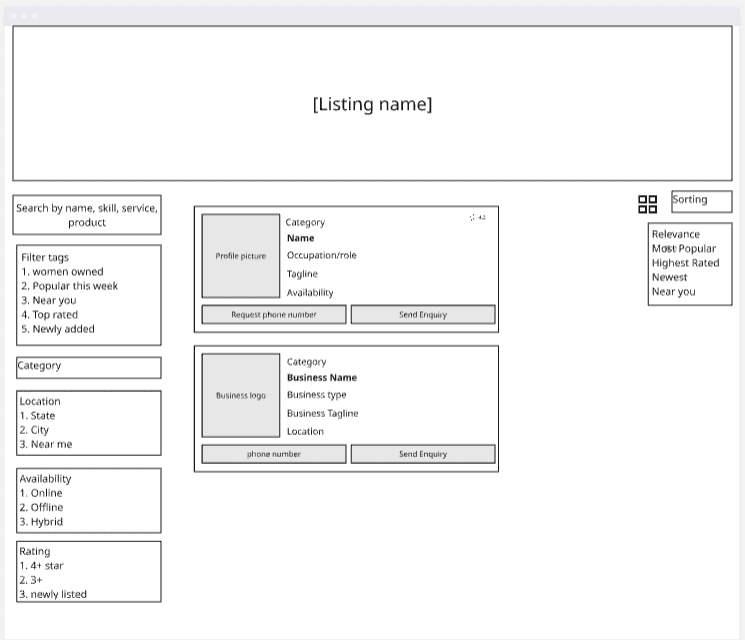Screen dimensions: 745x640
Task: Select the women owned filter tag
Action: tap(67, 272)
